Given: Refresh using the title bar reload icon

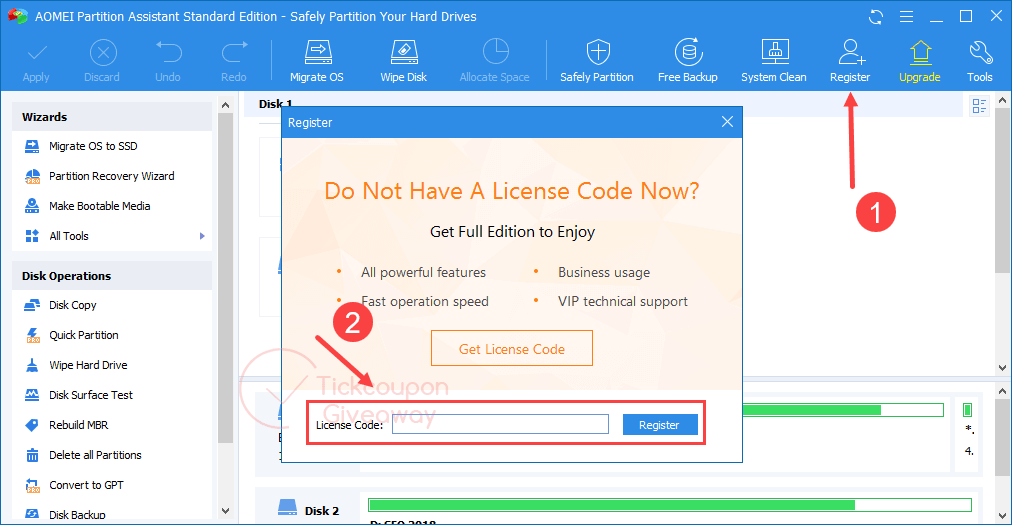Looking at the screenshot, I should (877, 17).
